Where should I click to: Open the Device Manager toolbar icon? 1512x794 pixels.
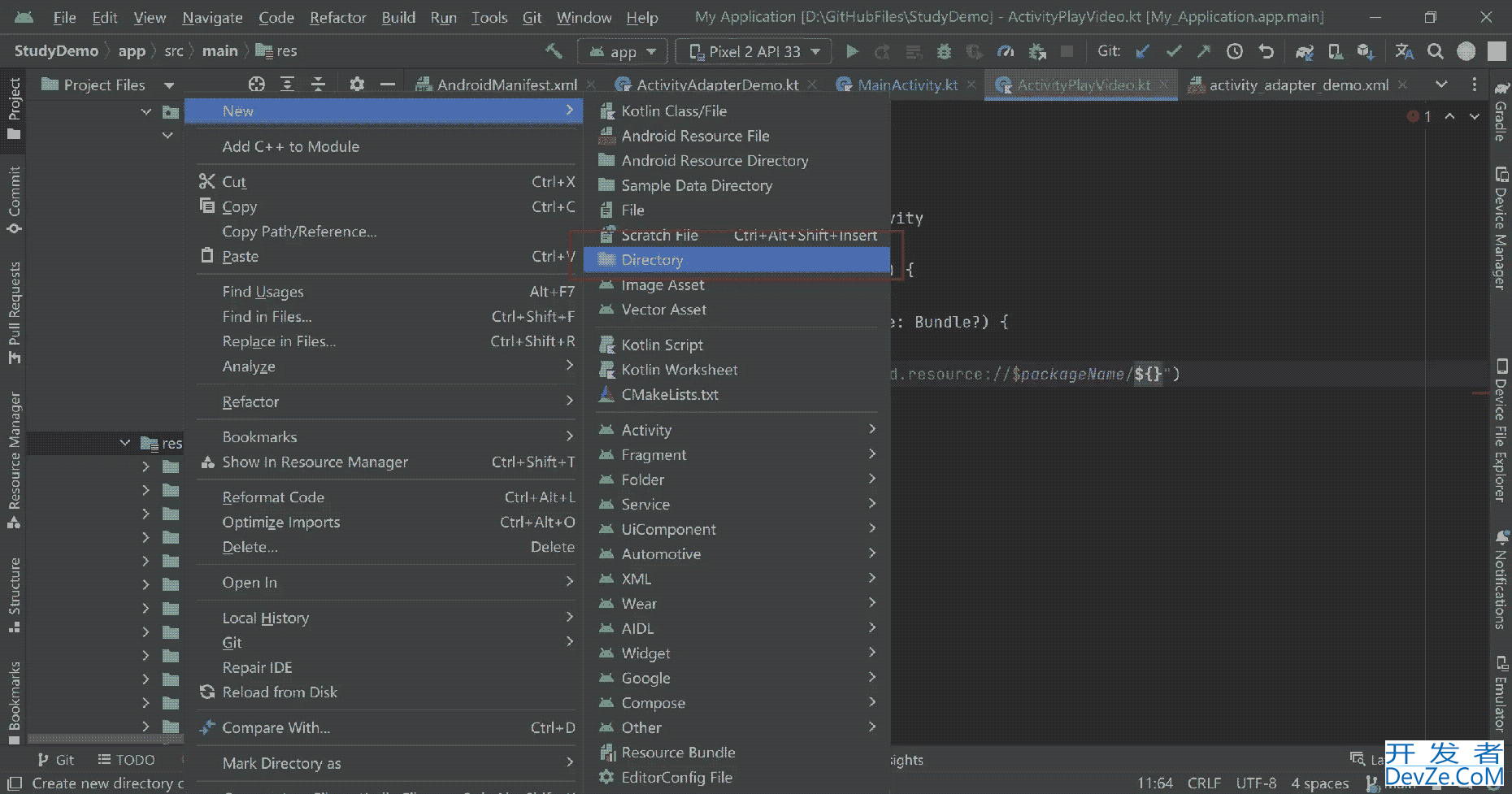pos(1335,51)
